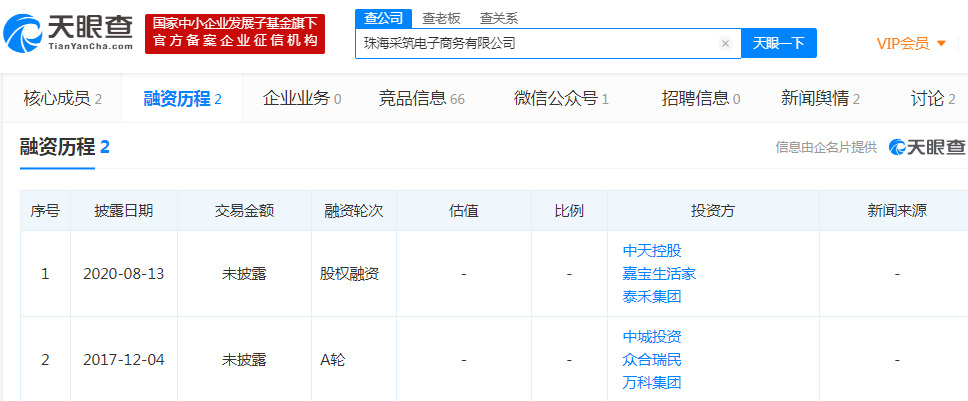Open the 新闻舆情 tab

point(820,99)
